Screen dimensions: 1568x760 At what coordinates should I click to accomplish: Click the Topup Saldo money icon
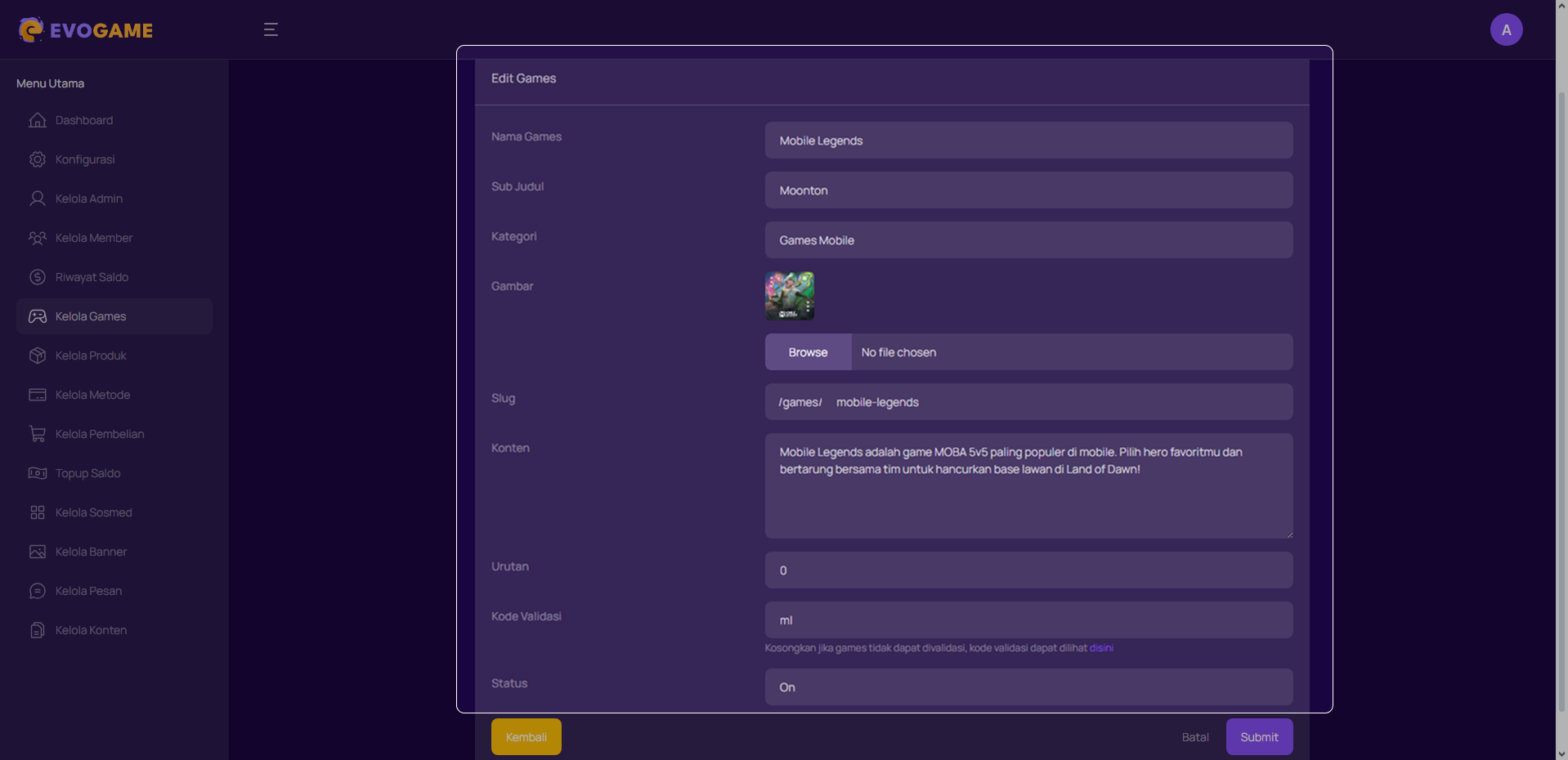pyautogui.click(x=38, y=473)
